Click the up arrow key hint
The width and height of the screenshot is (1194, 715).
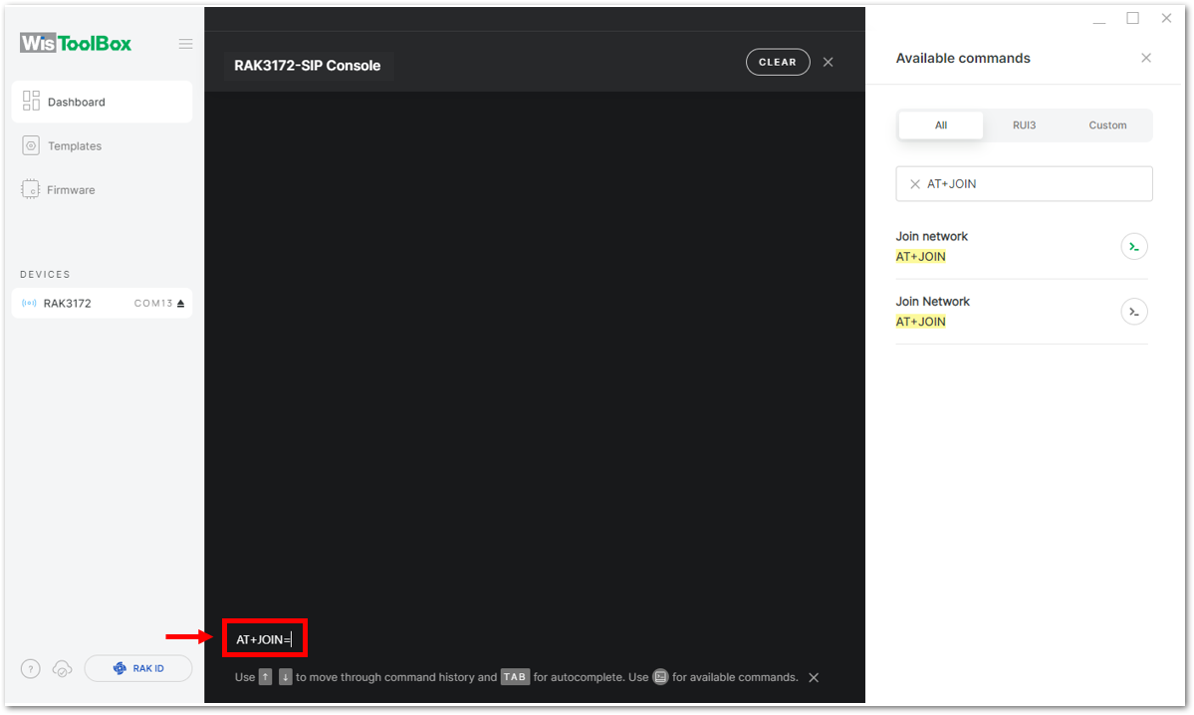coord(265,677)
